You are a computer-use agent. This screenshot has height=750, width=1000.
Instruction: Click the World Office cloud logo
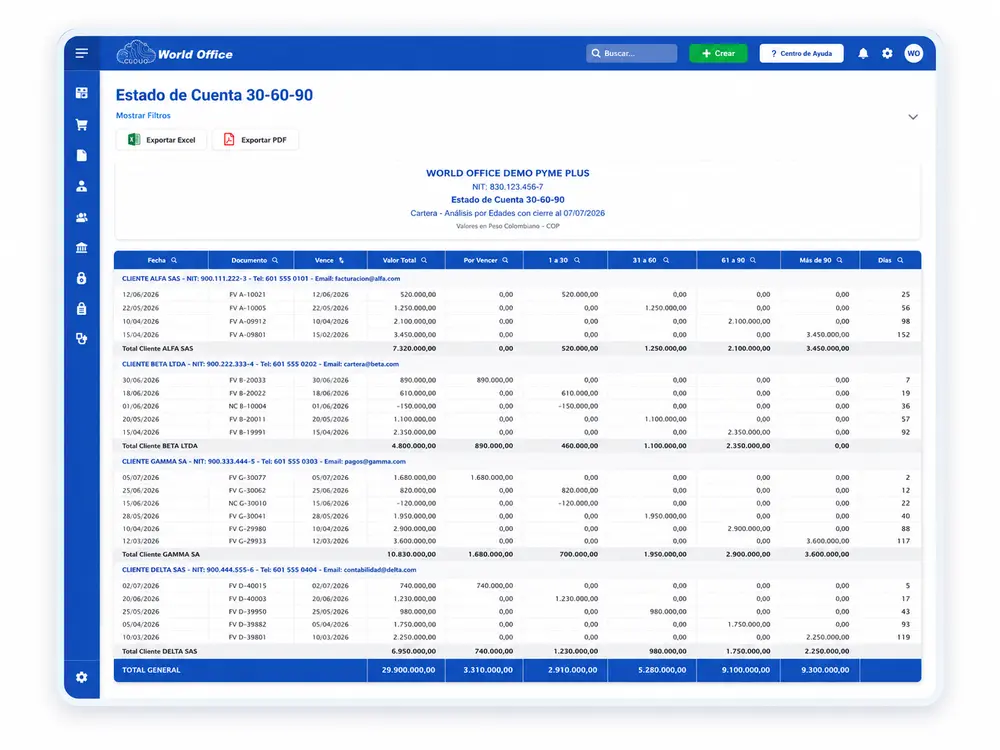[174, 54]
